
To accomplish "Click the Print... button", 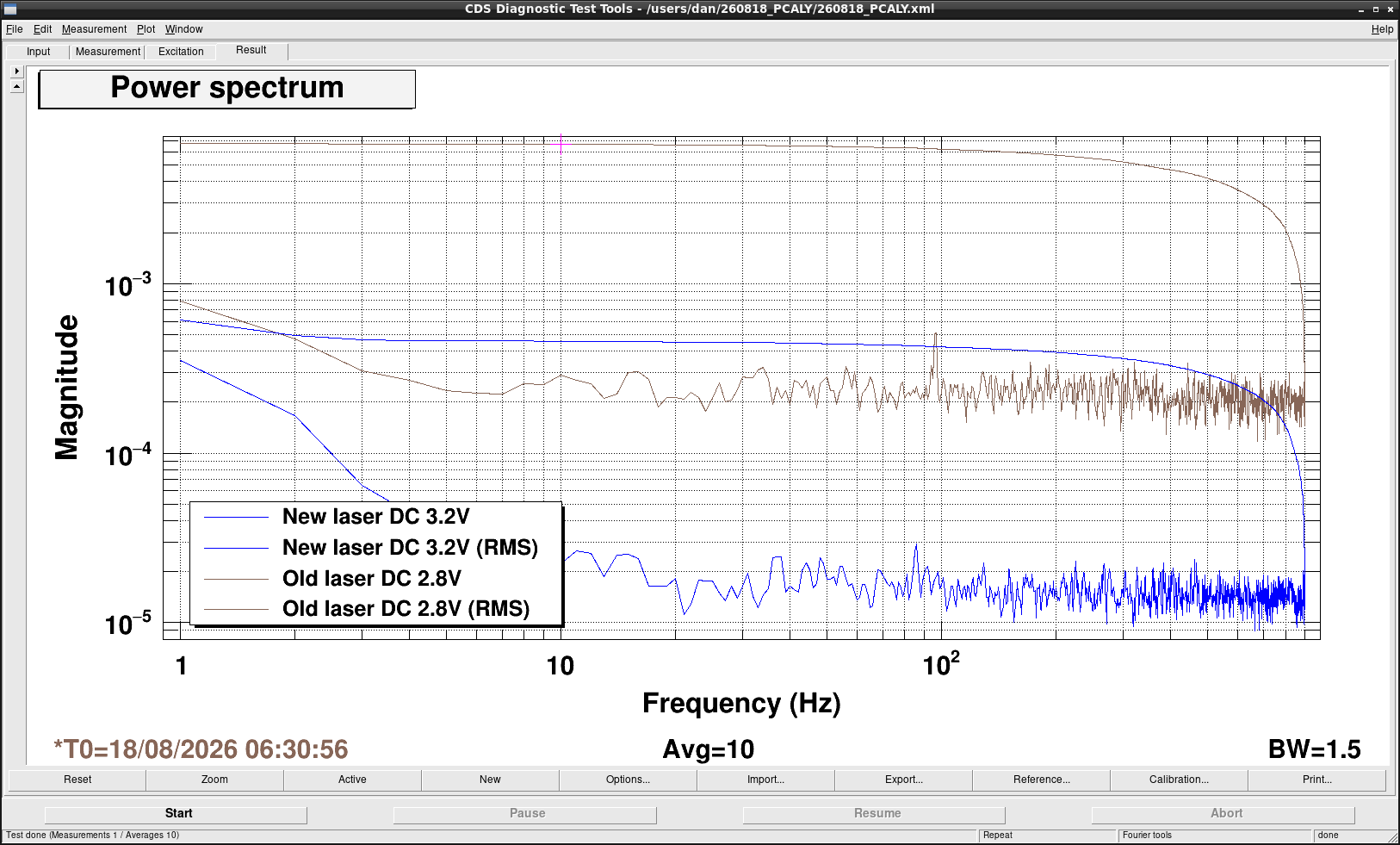I will [1316, 780].
